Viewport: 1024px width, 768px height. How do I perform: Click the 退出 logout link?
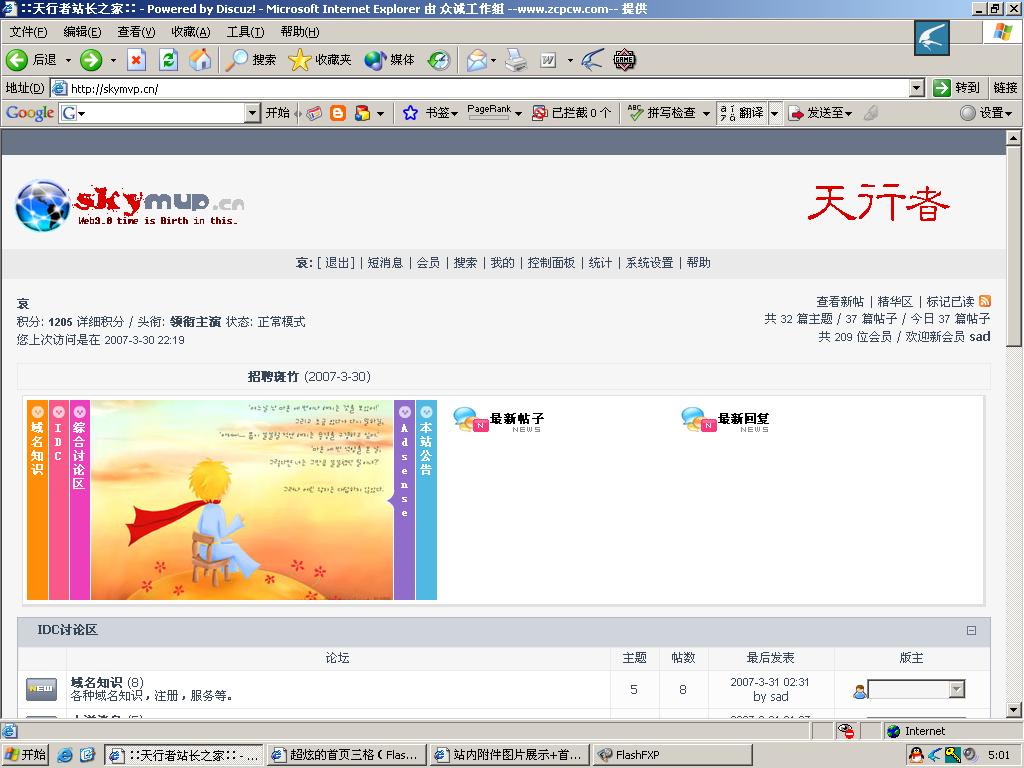(337, 263)
